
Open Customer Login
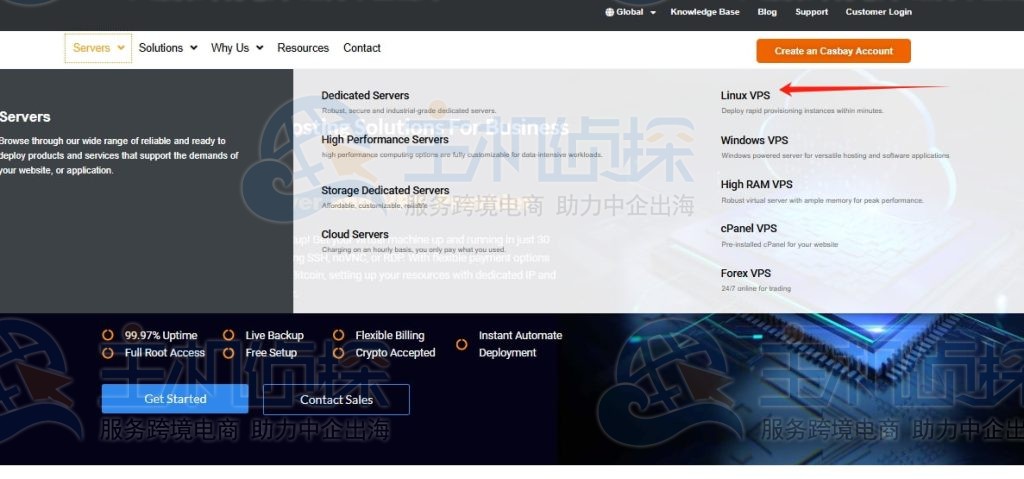tap(878, 12)
